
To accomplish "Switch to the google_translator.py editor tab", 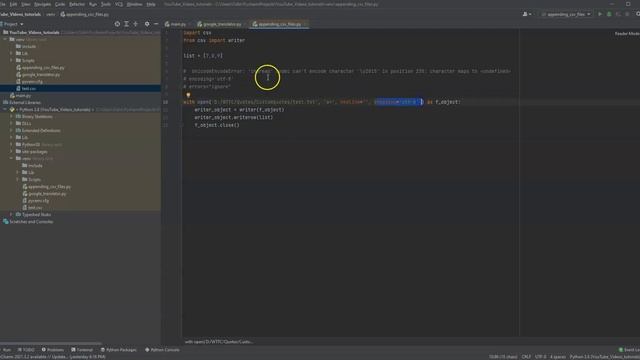I will 220,24.
